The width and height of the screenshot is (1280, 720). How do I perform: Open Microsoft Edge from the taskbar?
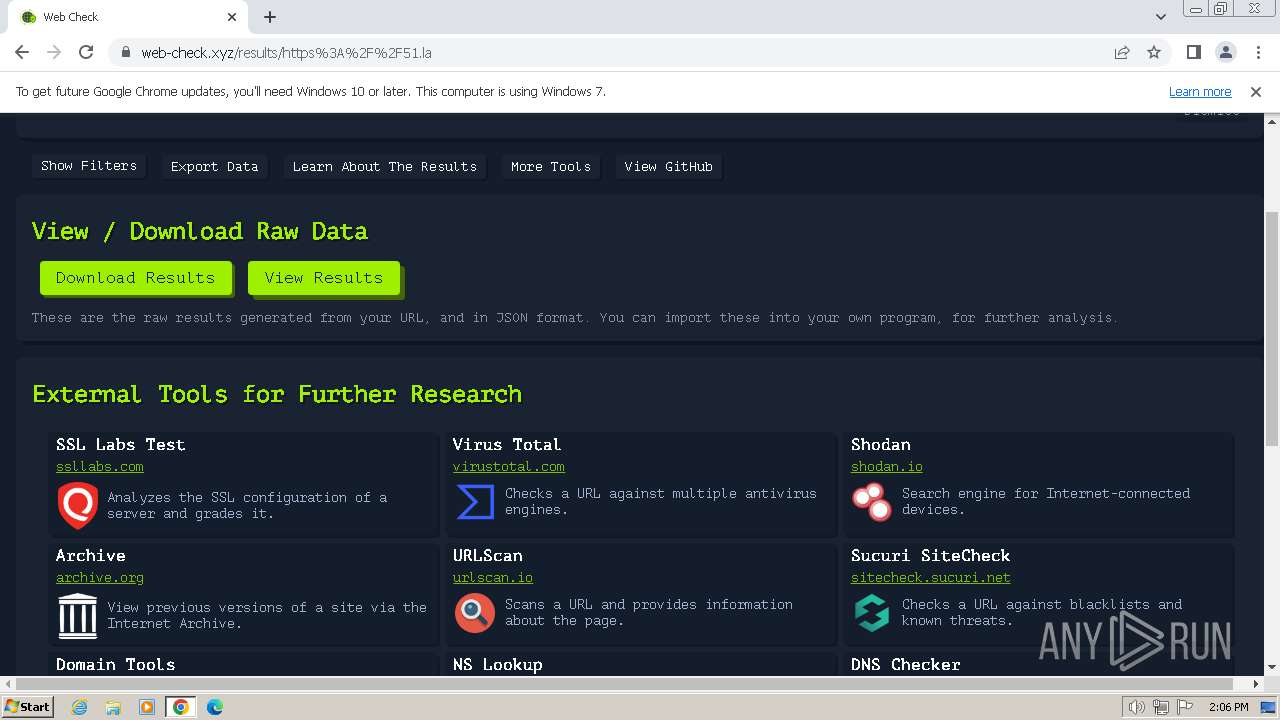click(214, 707)
